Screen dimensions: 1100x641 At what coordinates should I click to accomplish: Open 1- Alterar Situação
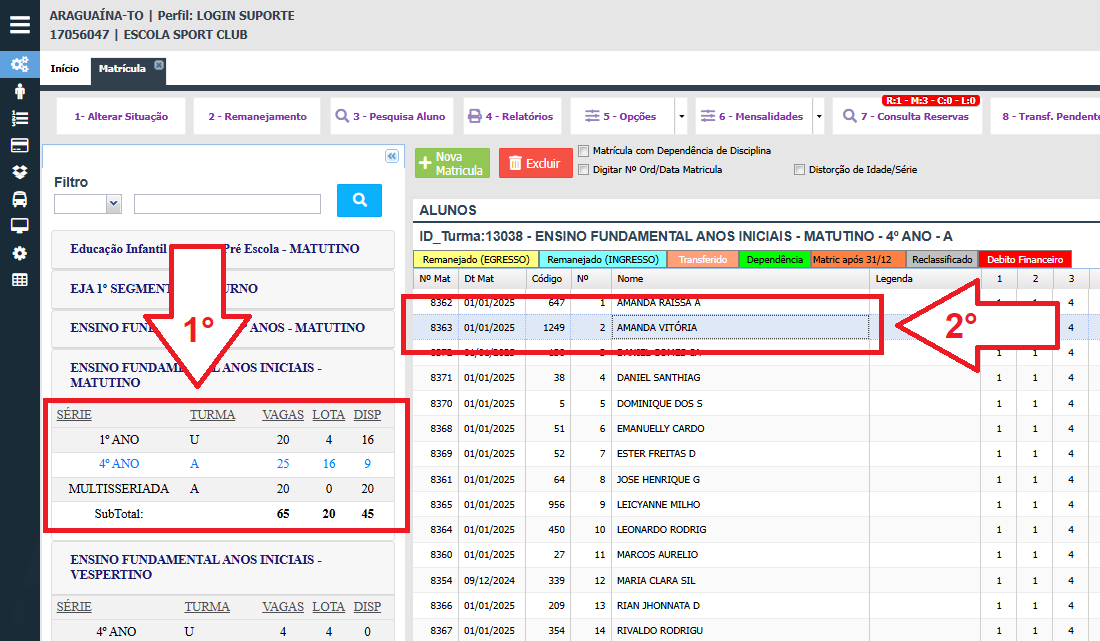coord(121,116)
